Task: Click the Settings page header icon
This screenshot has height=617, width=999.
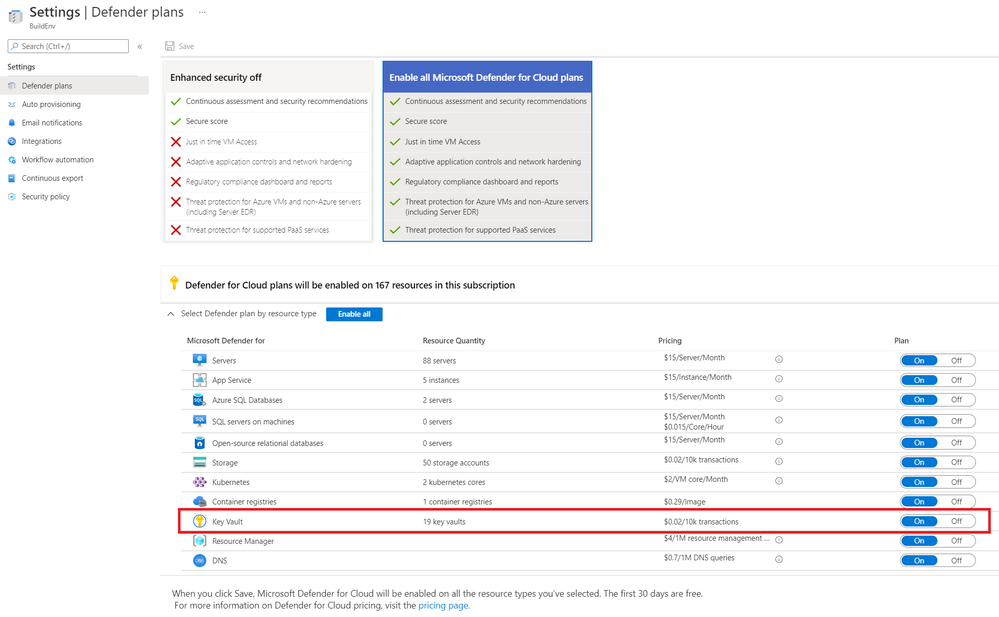Action: pos(15,16)
